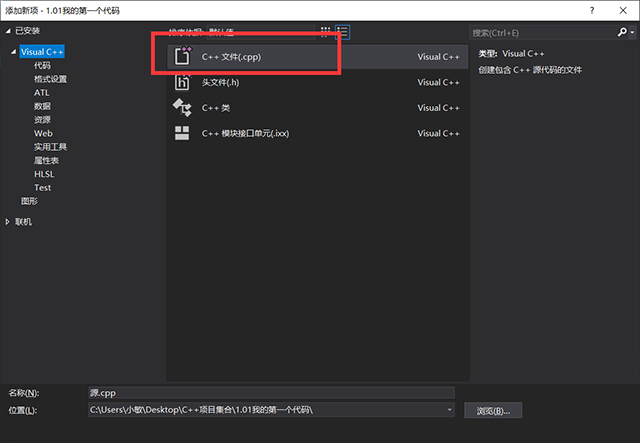Select the 头文件(.h) template icon

(182, 82)
